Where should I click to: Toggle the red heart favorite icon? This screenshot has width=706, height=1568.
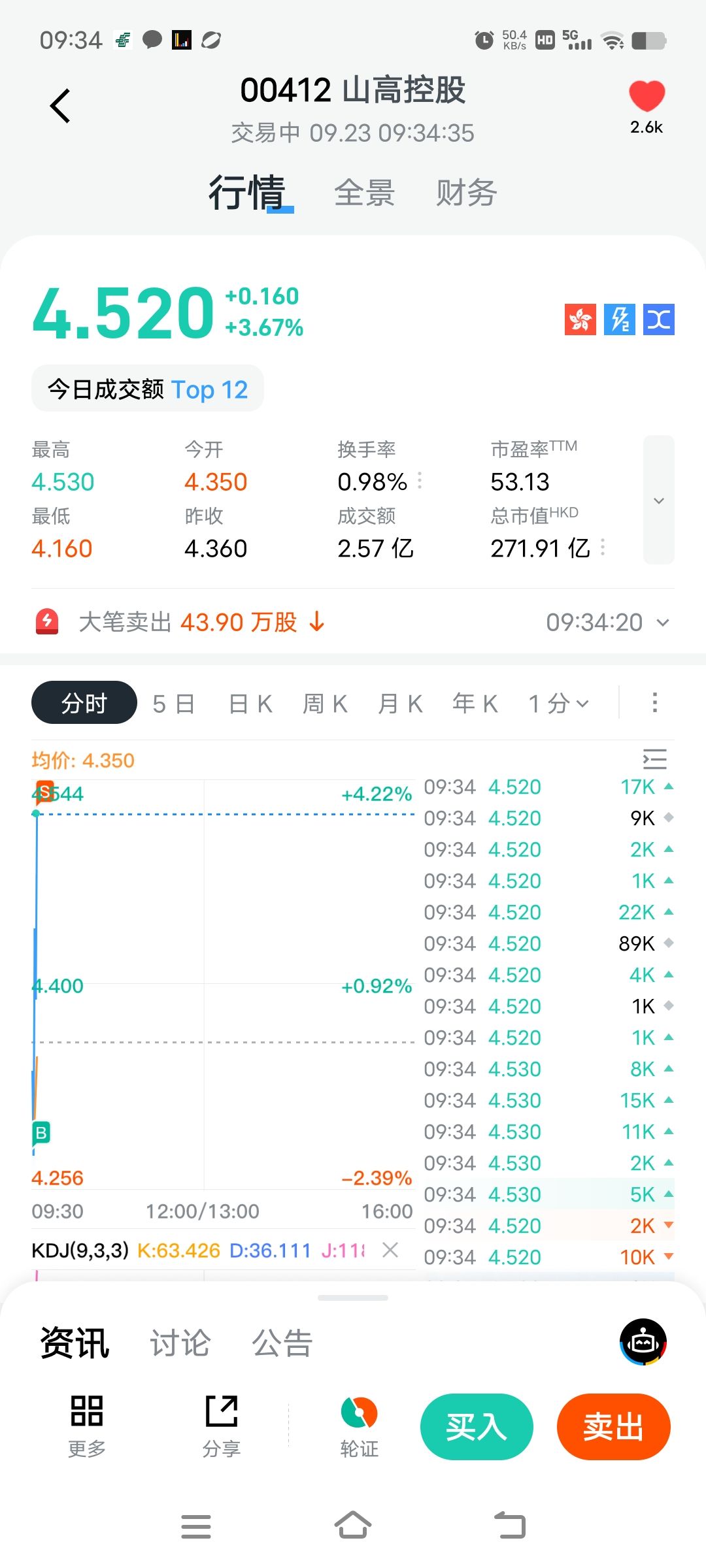point(647,96)
